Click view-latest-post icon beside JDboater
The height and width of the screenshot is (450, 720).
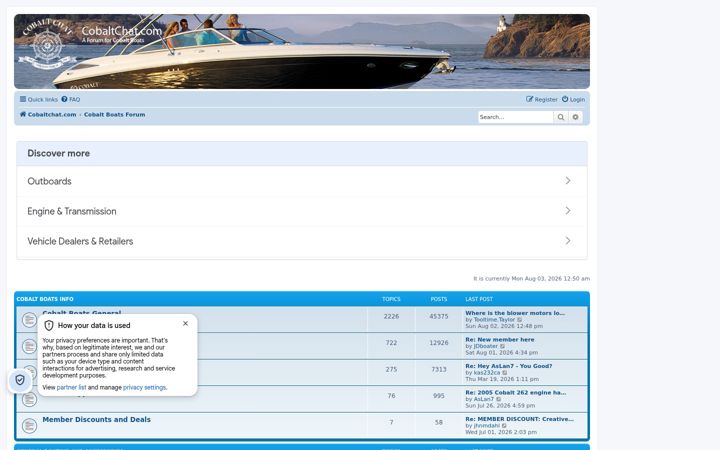click(x=502, y=346)
